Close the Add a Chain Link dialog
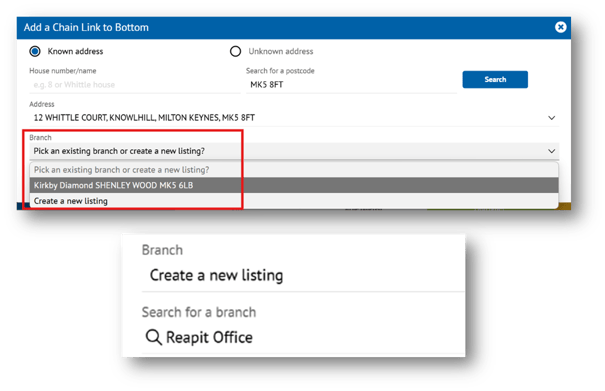The image size is (605, 391). (561, 27)
